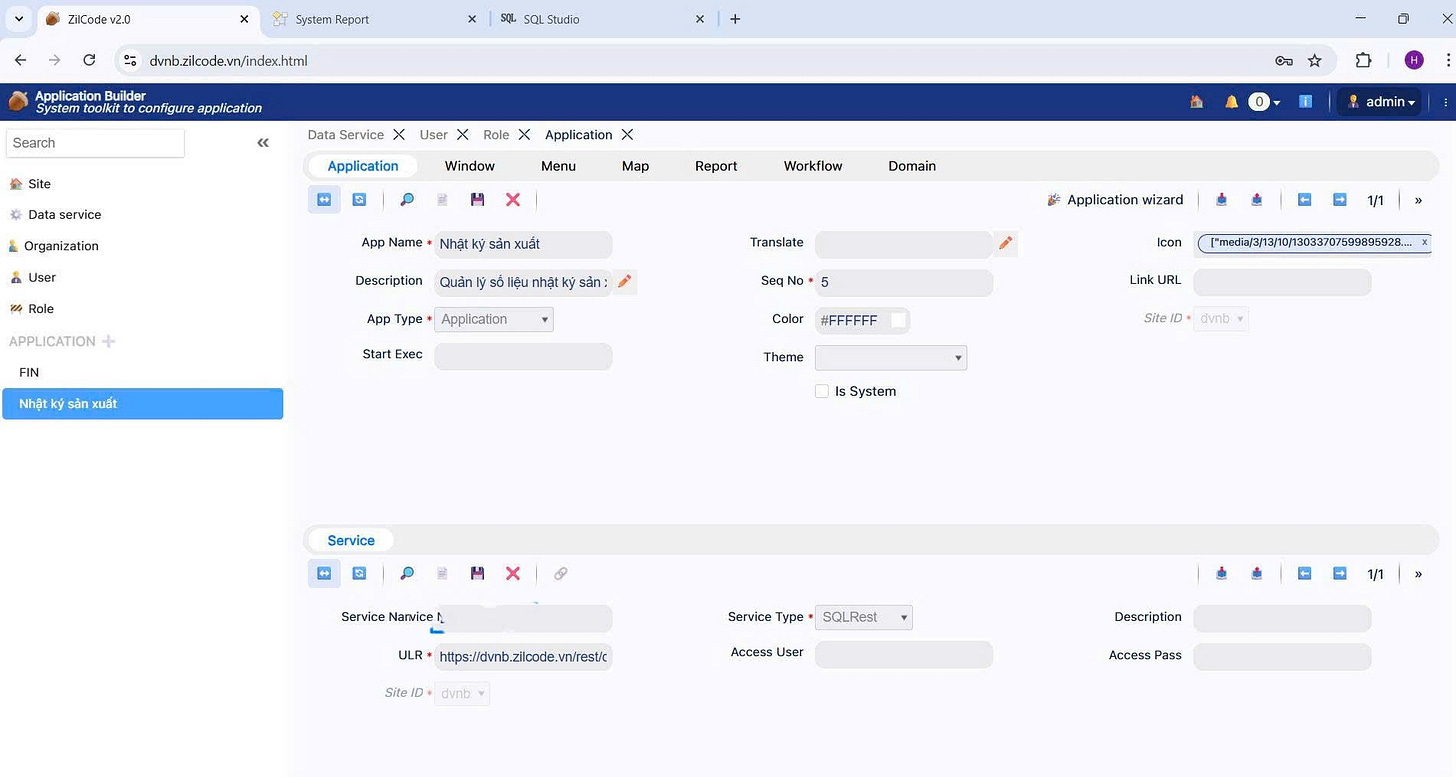Bookmark this page with star icon
The width and height of the screenshot is (1456, 777).
1315,61
